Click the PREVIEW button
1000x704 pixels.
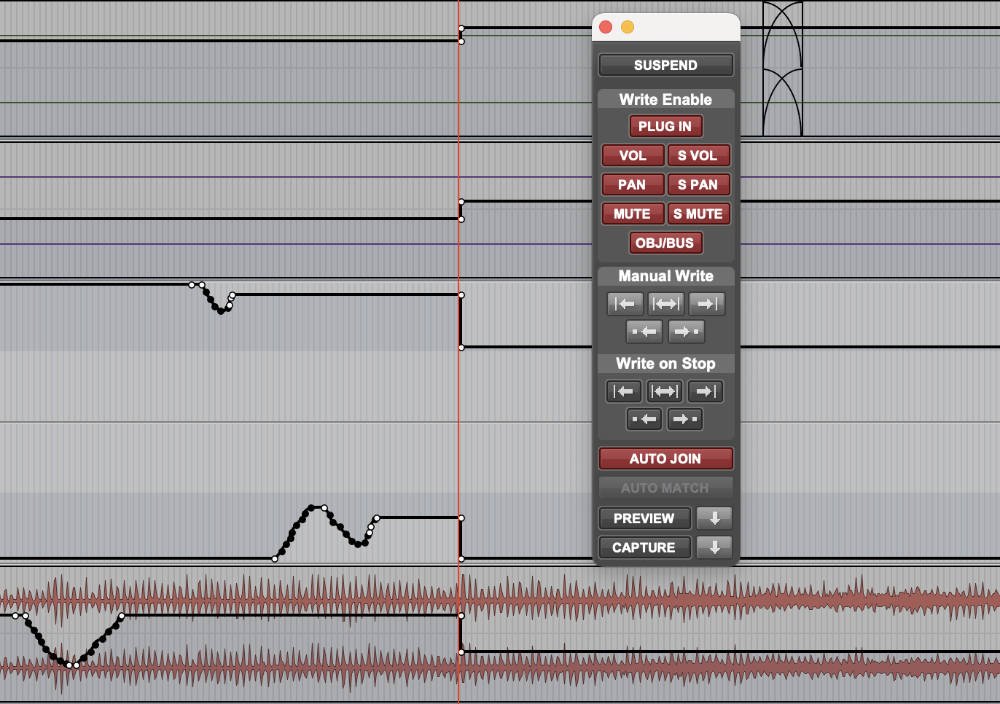pos(644,518)
